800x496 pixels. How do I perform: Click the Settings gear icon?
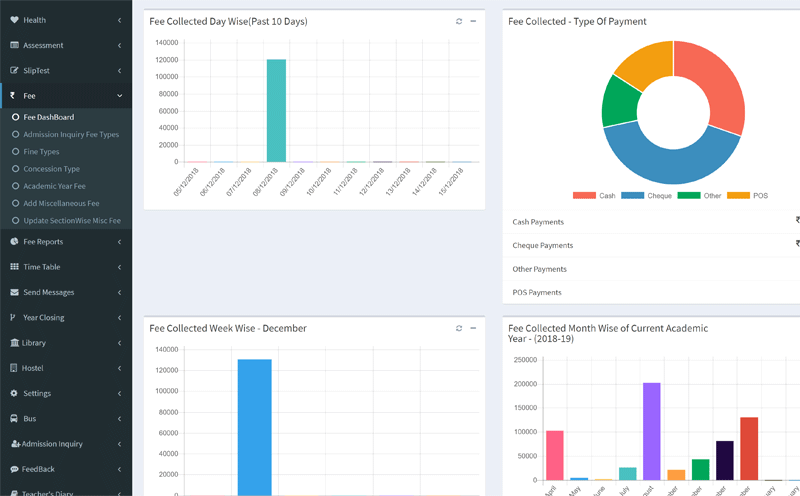(14, 393)
